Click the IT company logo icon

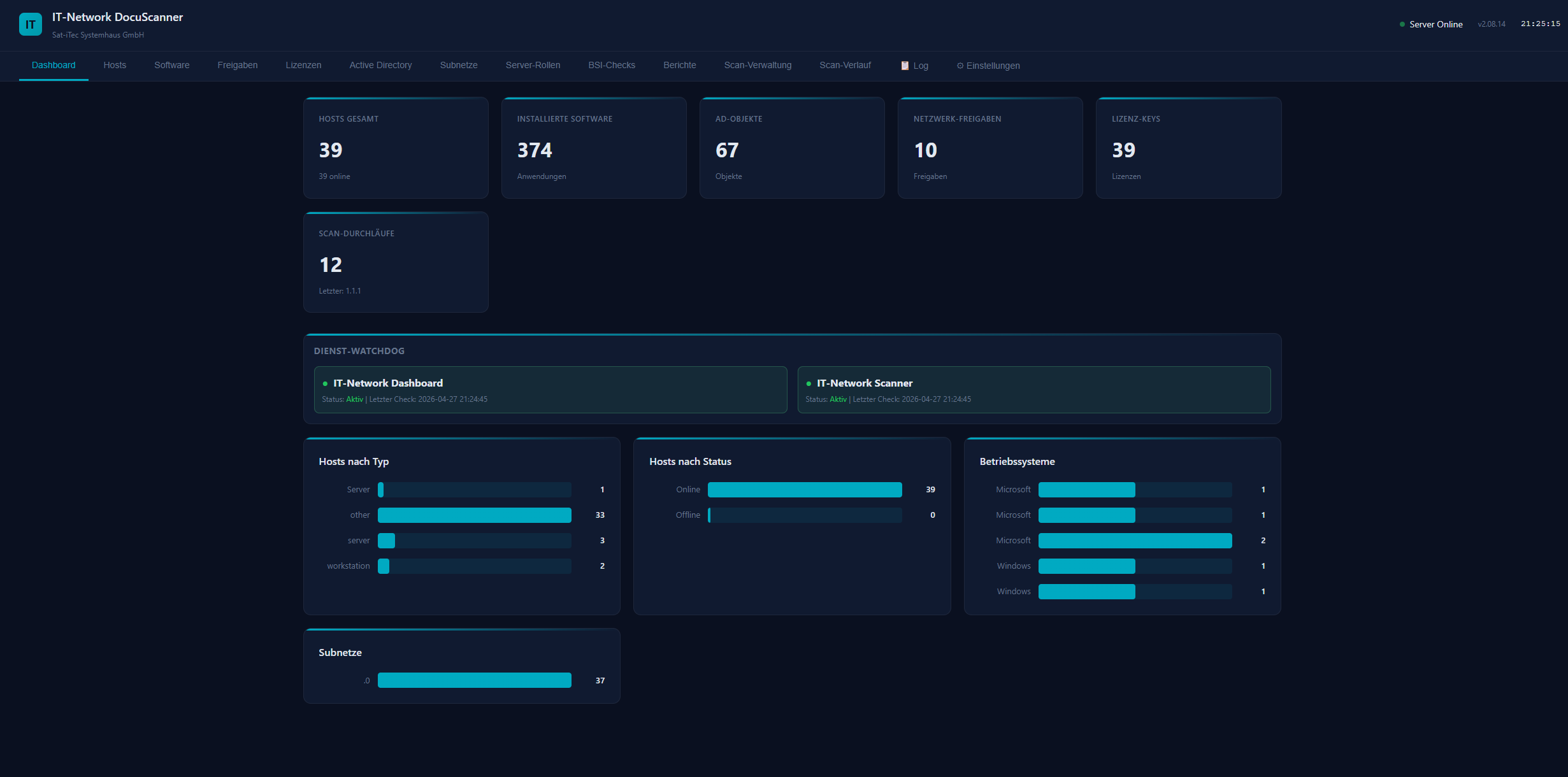[x=30, y=25]
